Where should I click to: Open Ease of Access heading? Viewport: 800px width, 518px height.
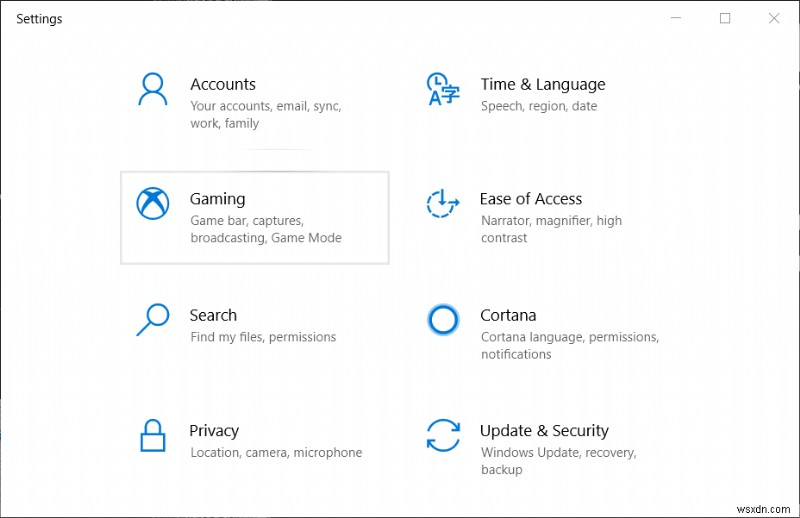[x=530, y=199]
